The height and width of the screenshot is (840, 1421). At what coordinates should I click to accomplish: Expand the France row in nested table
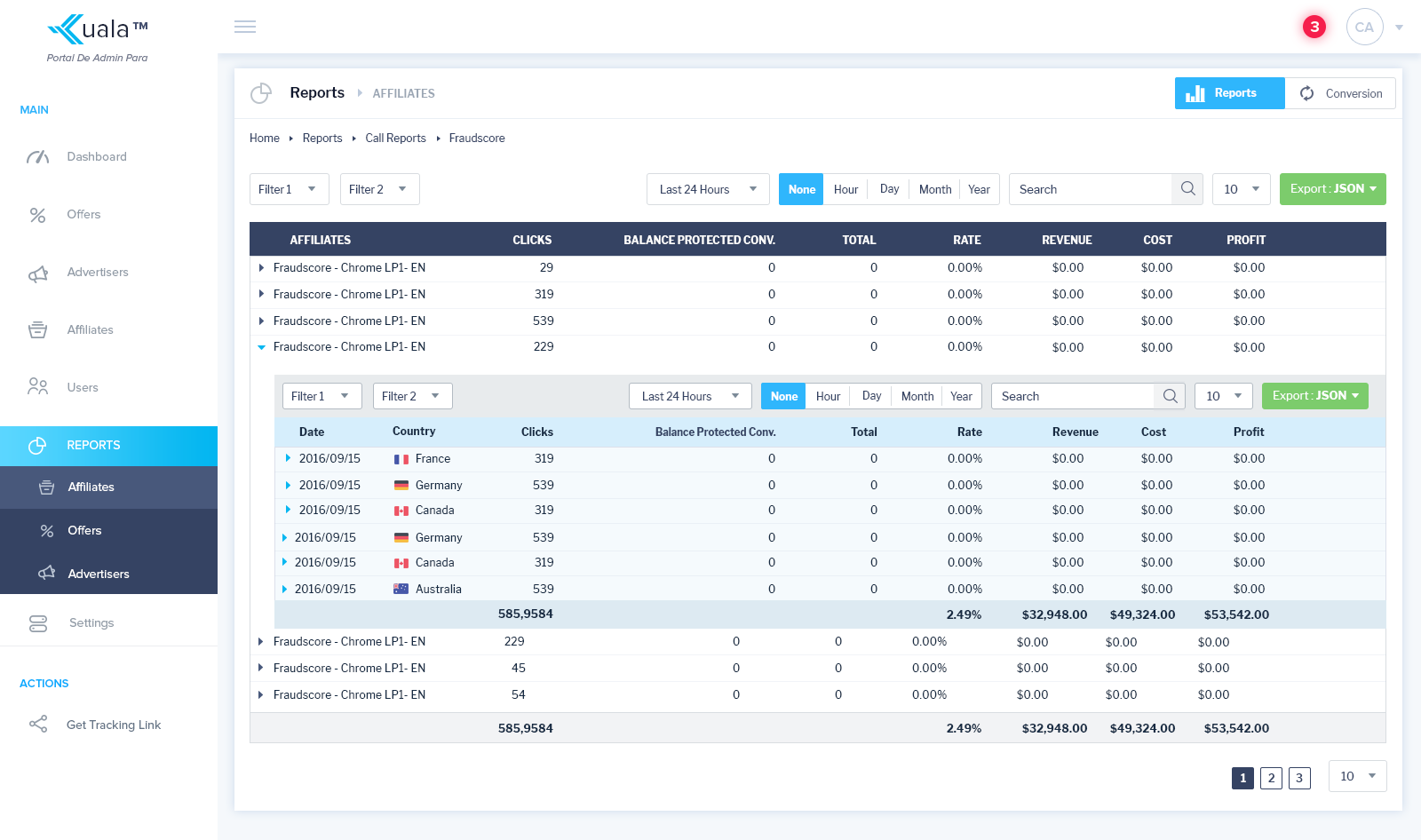pyautogui.click(x=288, y=458)
